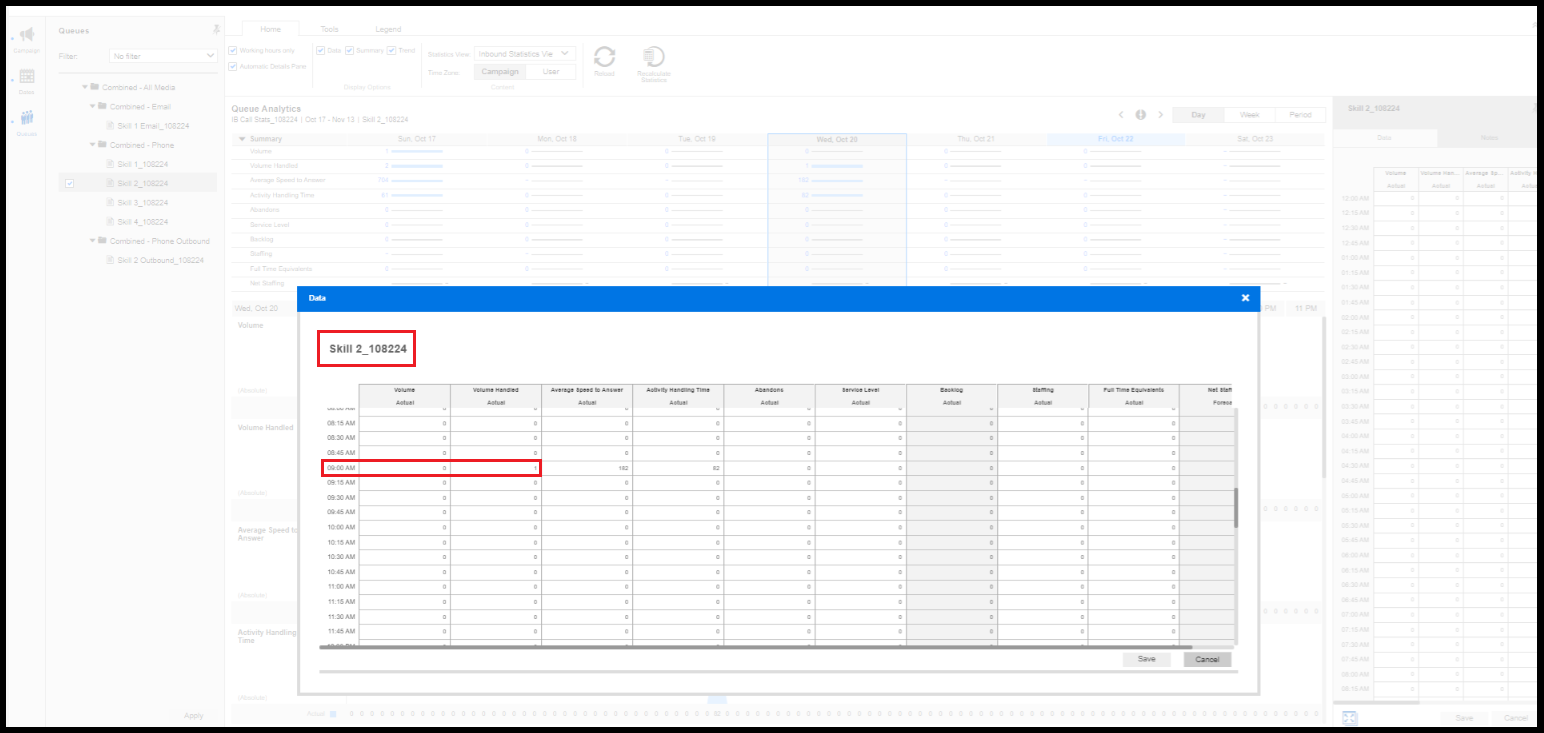Click Save in the Data dialog
Screen dimensions: 1544x733
point(1147,659)
